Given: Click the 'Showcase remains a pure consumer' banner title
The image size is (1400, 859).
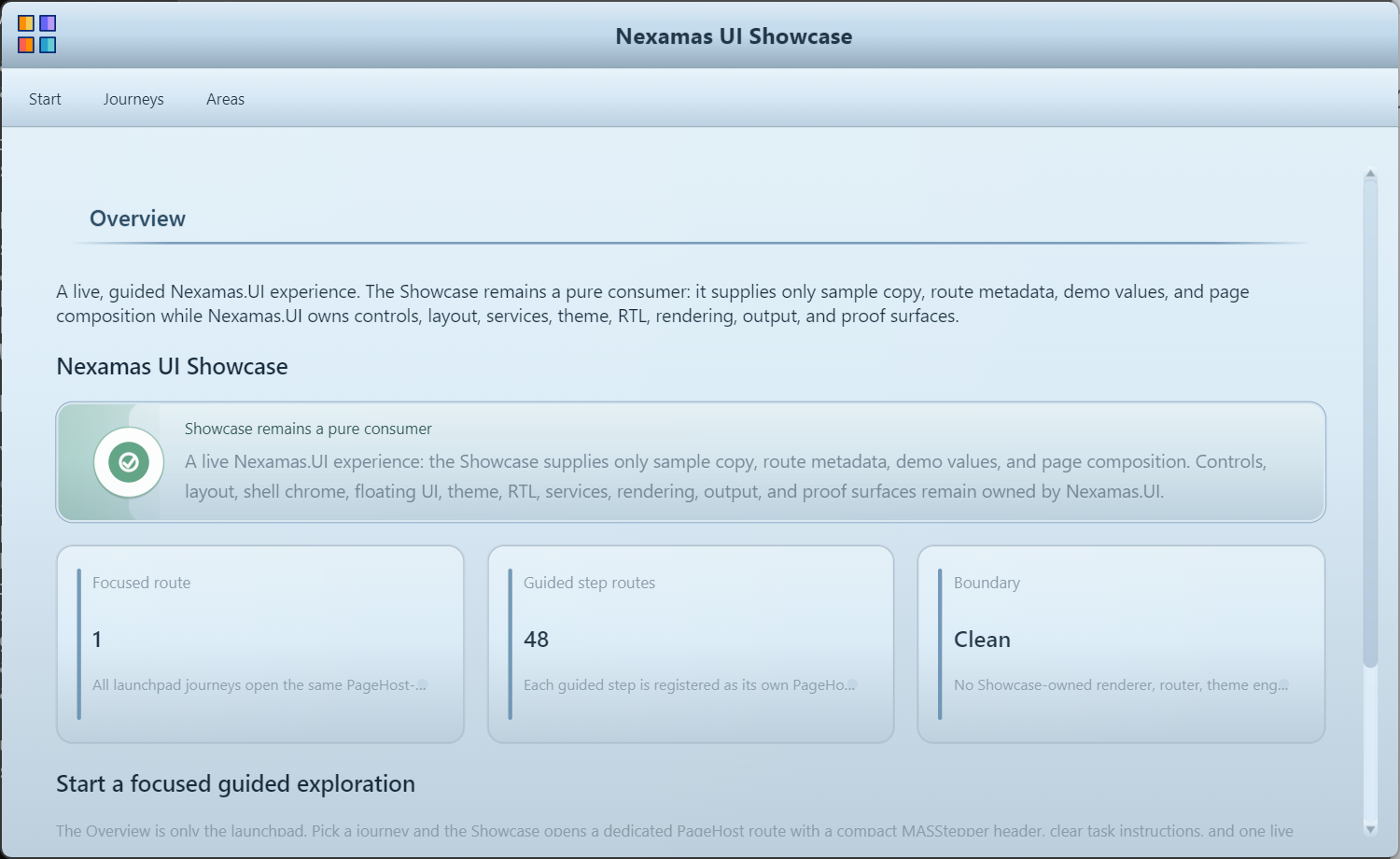Looking at the screenshot, I should [x=308, y=429].
